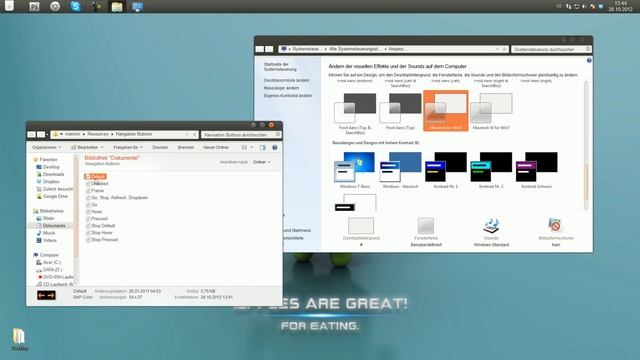The width and height of the screenshot is (640, 360).
Task: Open the DATA (D:) drive
Action: pyautogui.click(x=52, y=270)
